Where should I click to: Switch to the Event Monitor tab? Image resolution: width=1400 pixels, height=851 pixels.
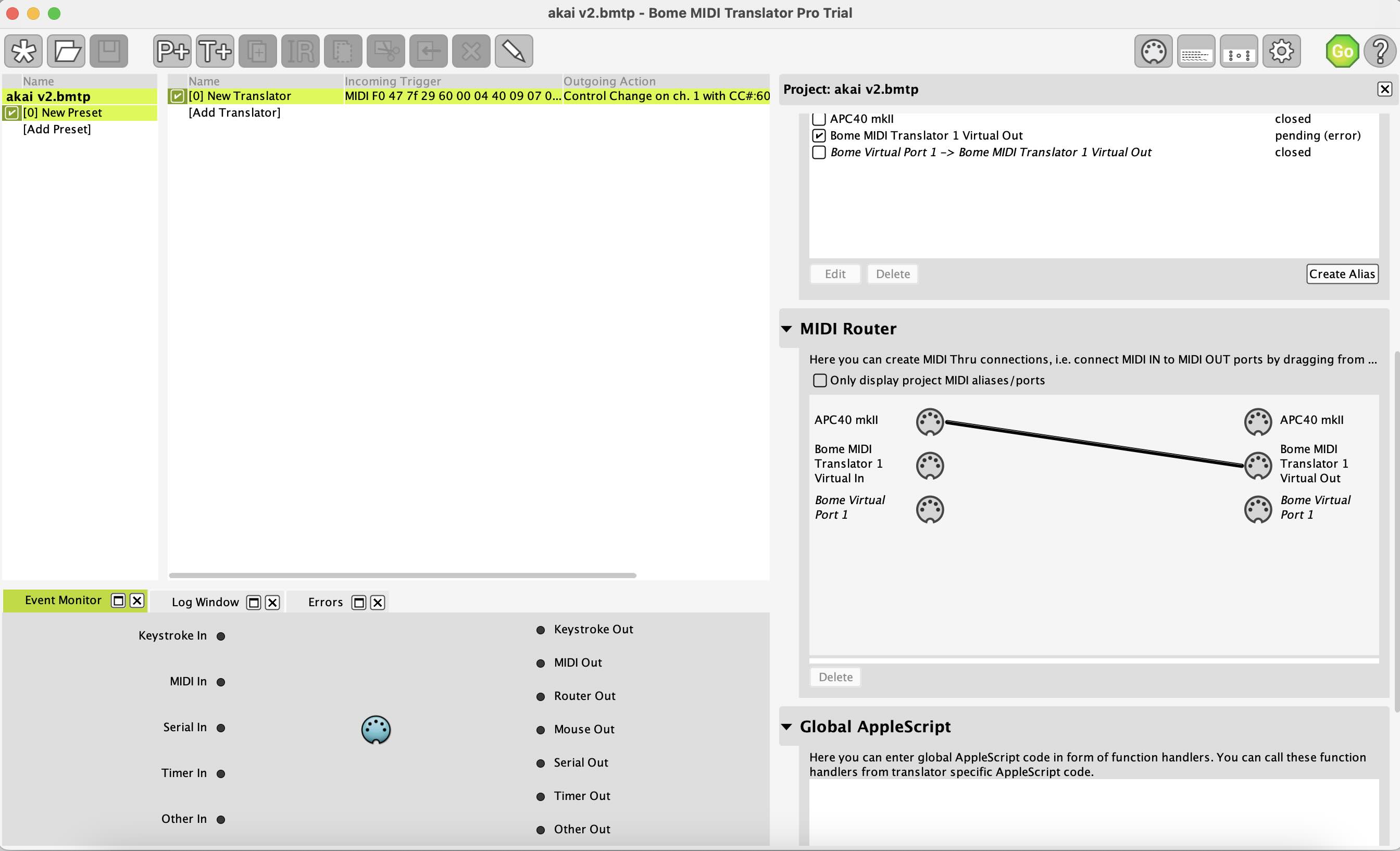(63, 600)
